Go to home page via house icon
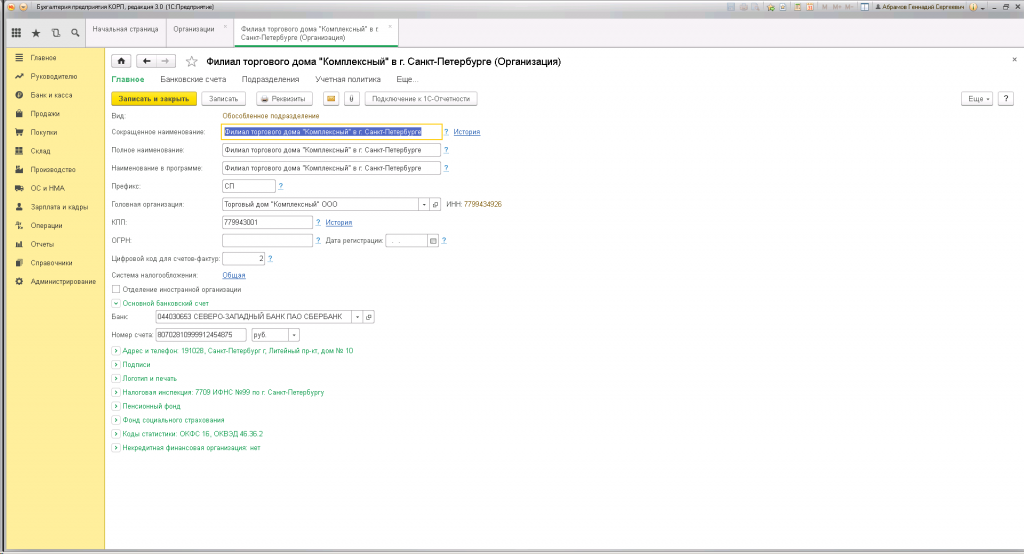Image resolution: width=1024 pixels, height=554 pixels. point(122,61)
